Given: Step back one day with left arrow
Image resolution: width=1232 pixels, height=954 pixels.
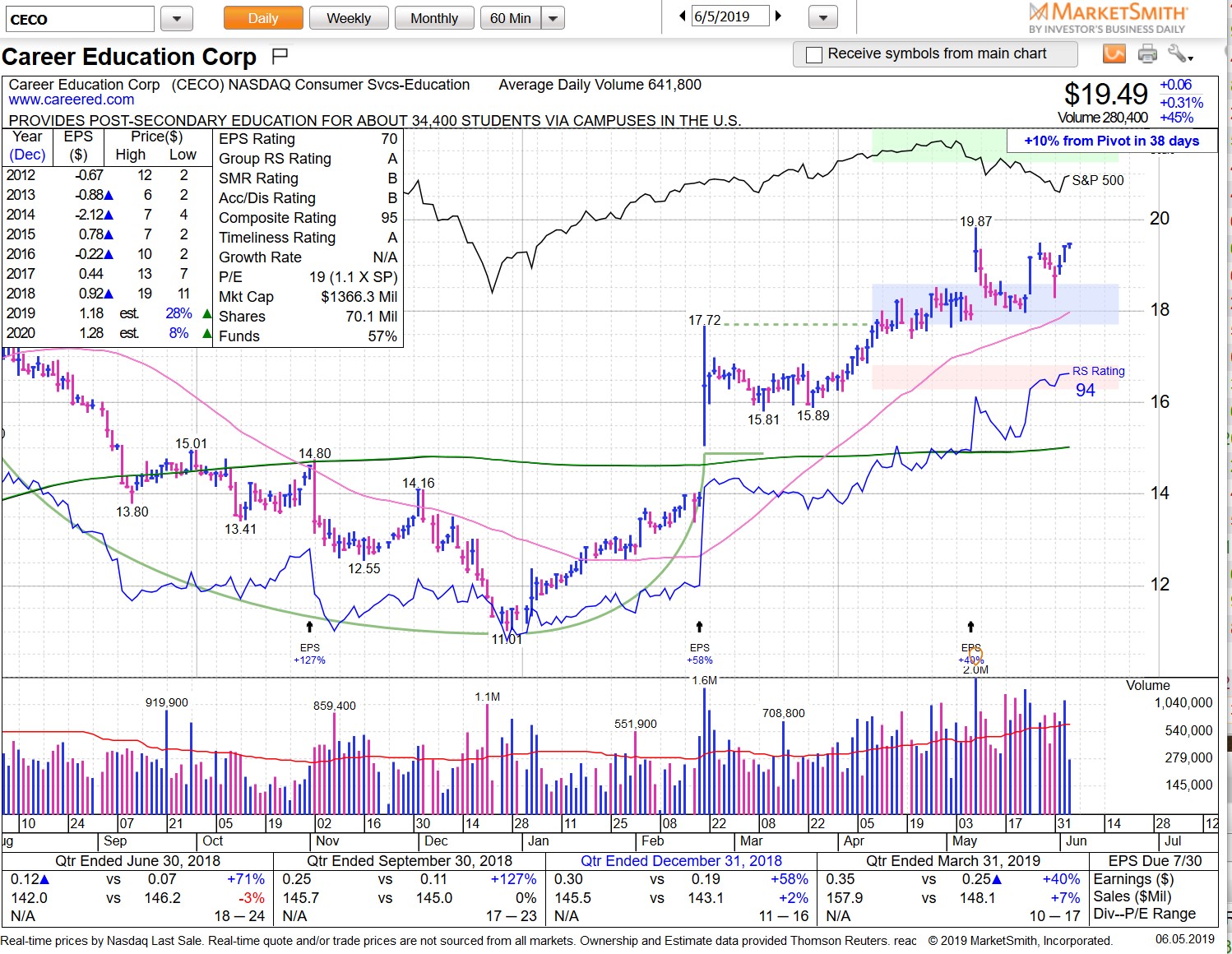Looking at the screenshot, I should coord(681,15).
